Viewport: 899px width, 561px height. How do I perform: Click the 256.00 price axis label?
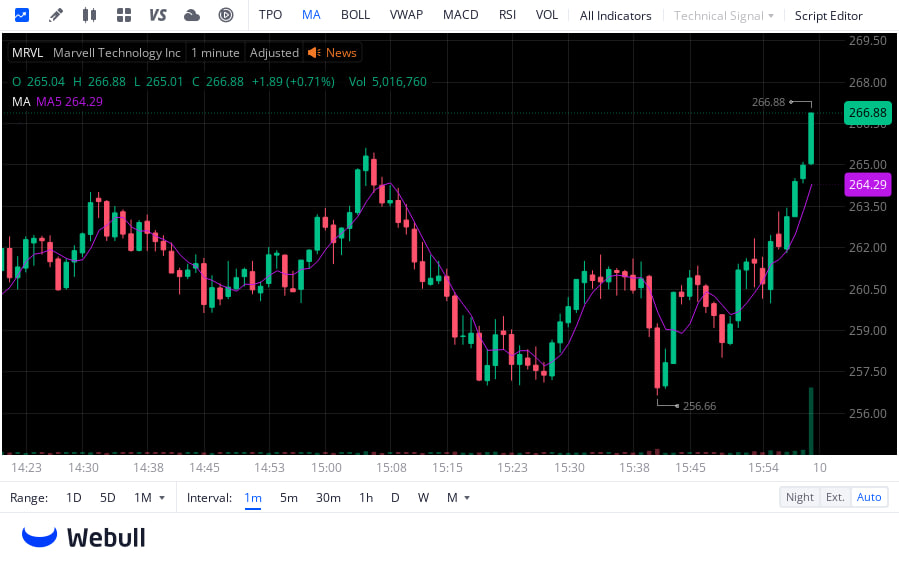pos(867,414)
